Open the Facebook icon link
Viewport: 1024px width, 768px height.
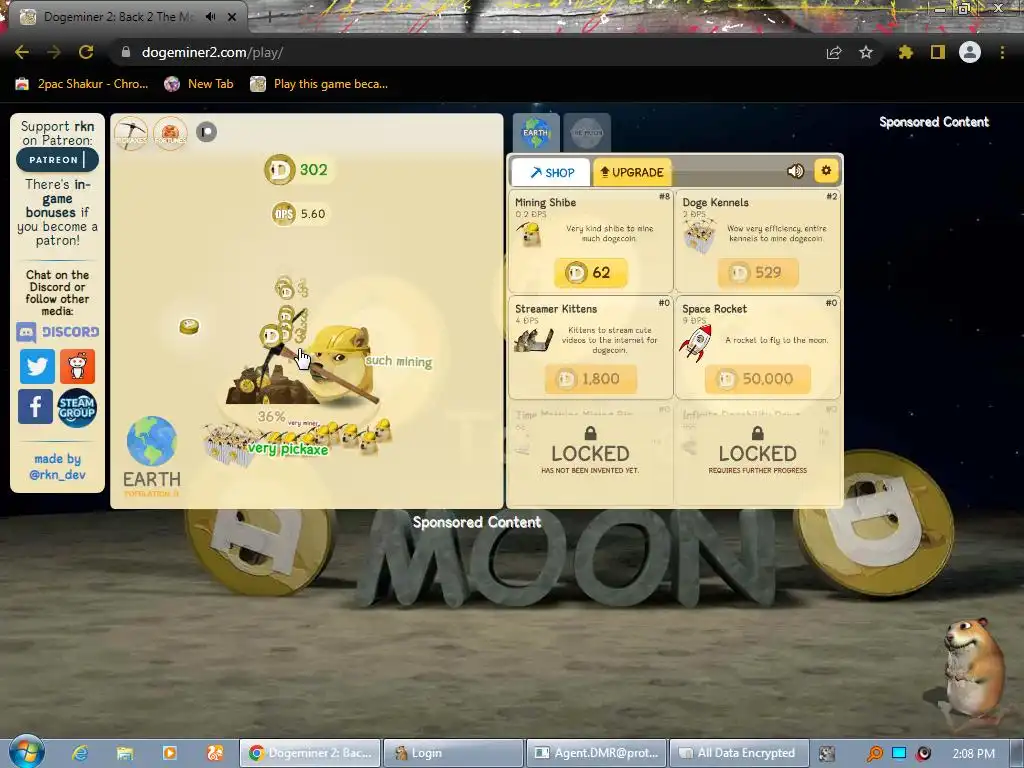pos(35,407)
